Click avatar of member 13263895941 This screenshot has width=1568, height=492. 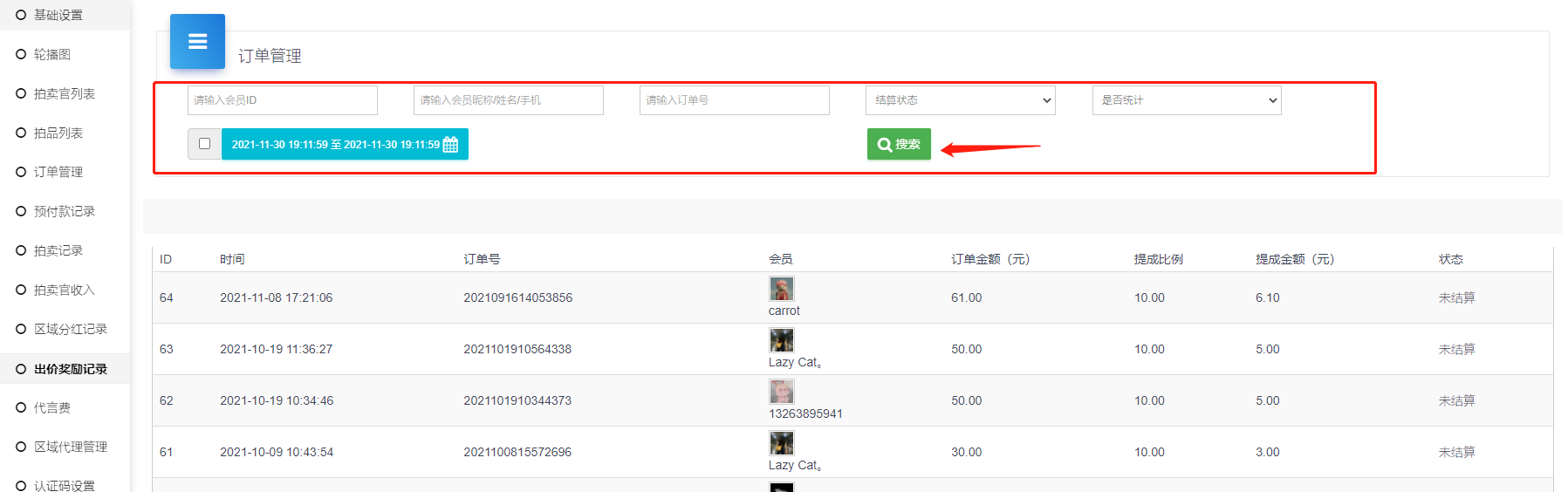[x=781, y=392]
